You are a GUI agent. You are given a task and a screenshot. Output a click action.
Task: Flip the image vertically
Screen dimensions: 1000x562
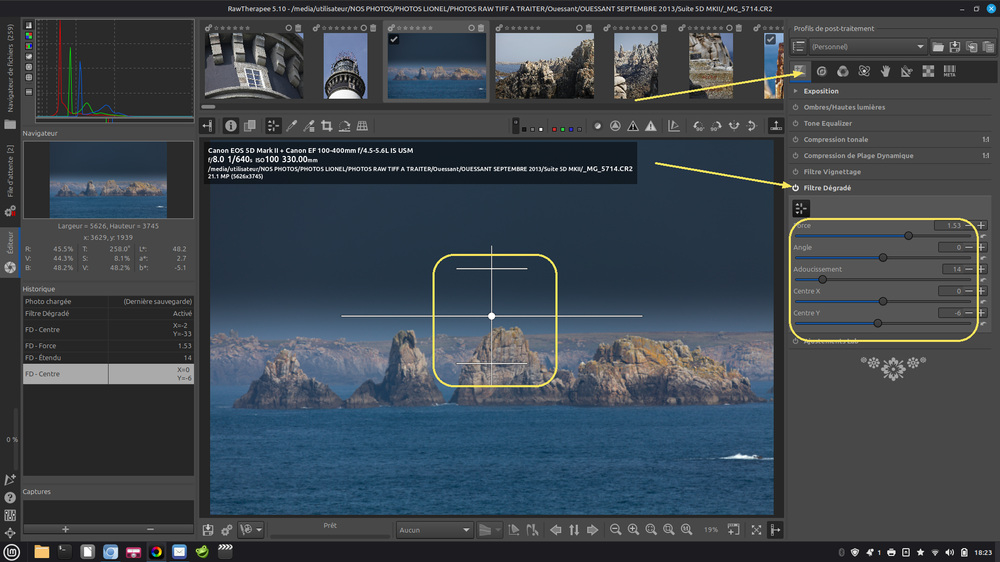point(752,126)
